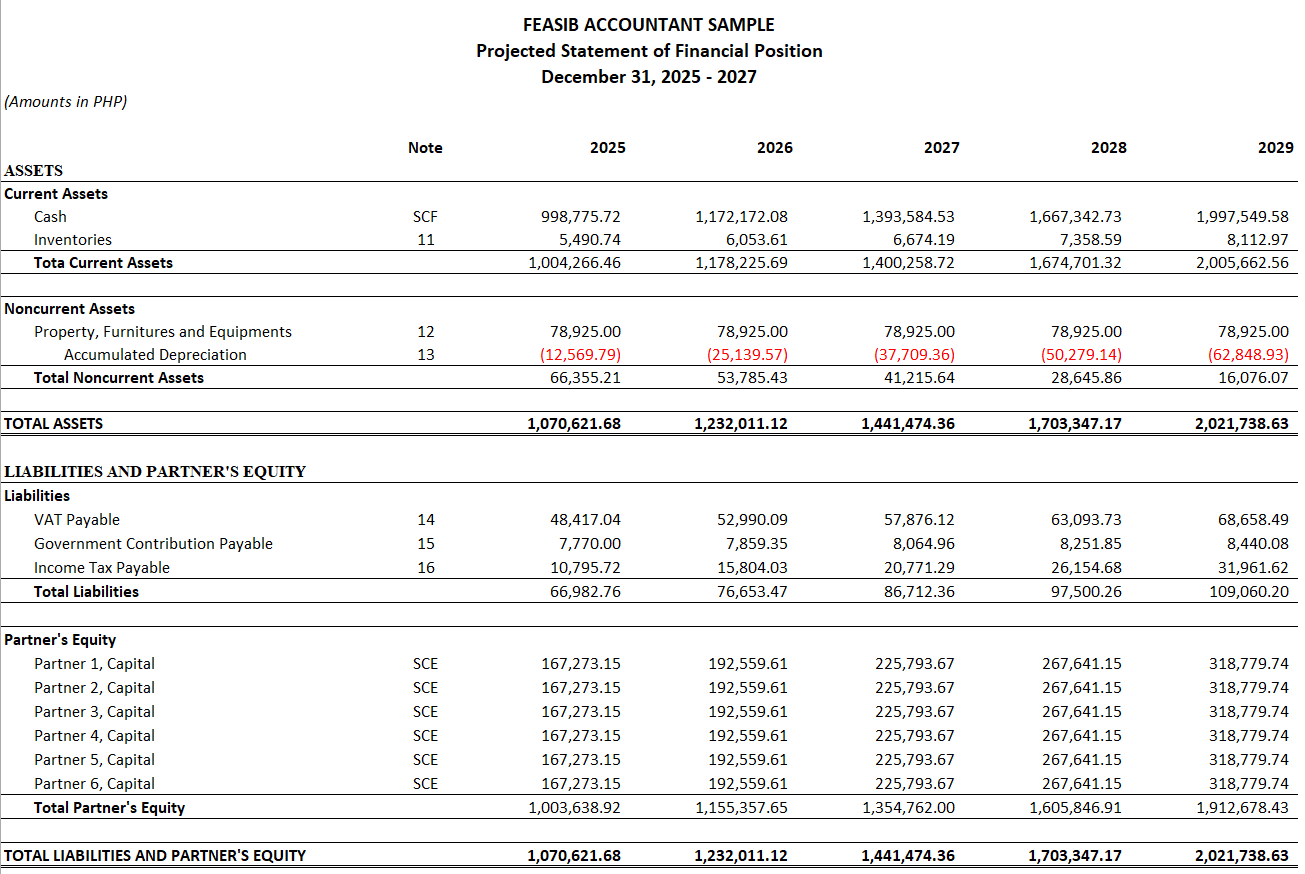The height and width of the screenshot is (874, 1305).
Task: Select the ASSETS section heading
Action: point(33,171)
